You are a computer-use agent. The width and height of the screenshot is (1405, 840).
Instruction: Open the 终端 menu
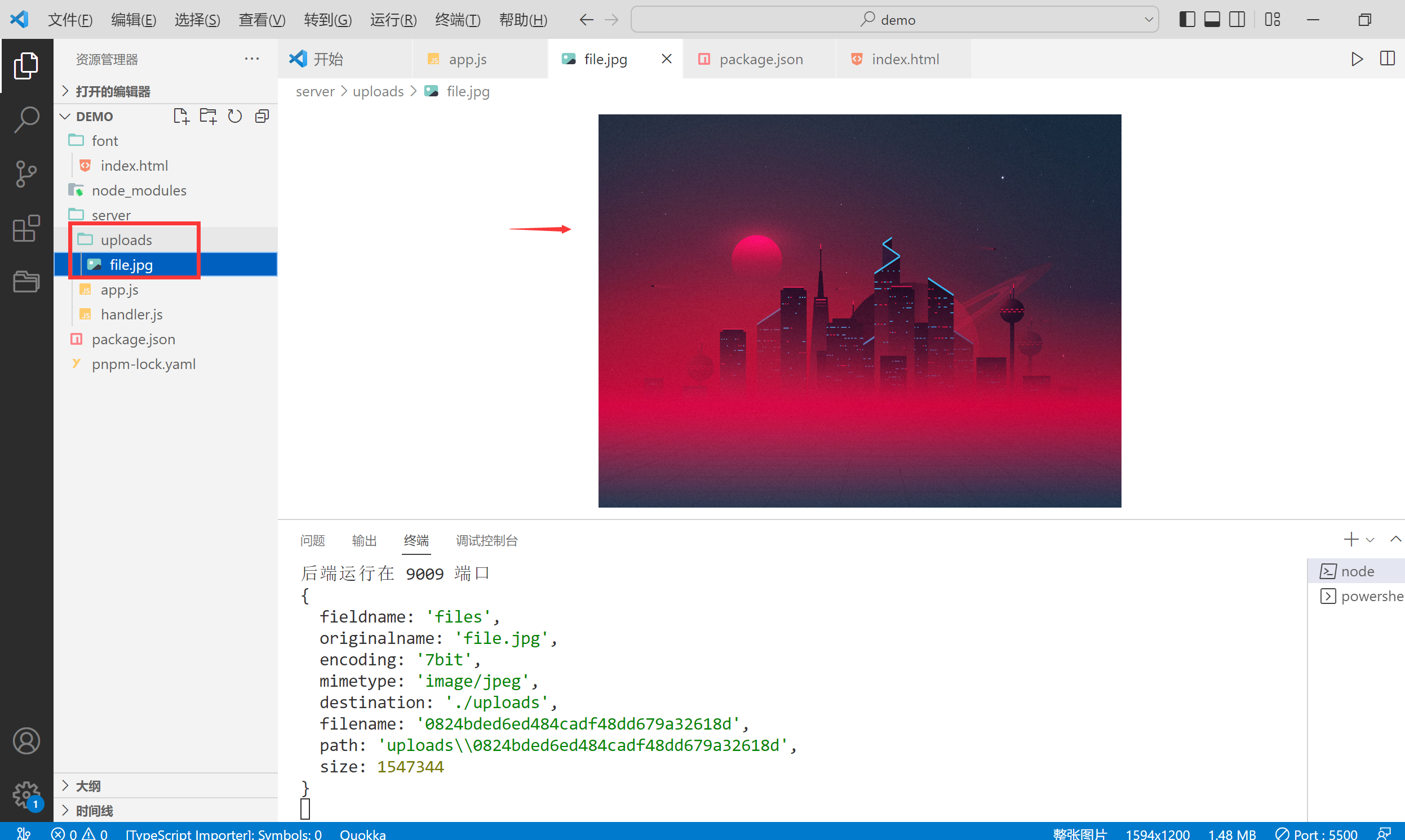458,20
